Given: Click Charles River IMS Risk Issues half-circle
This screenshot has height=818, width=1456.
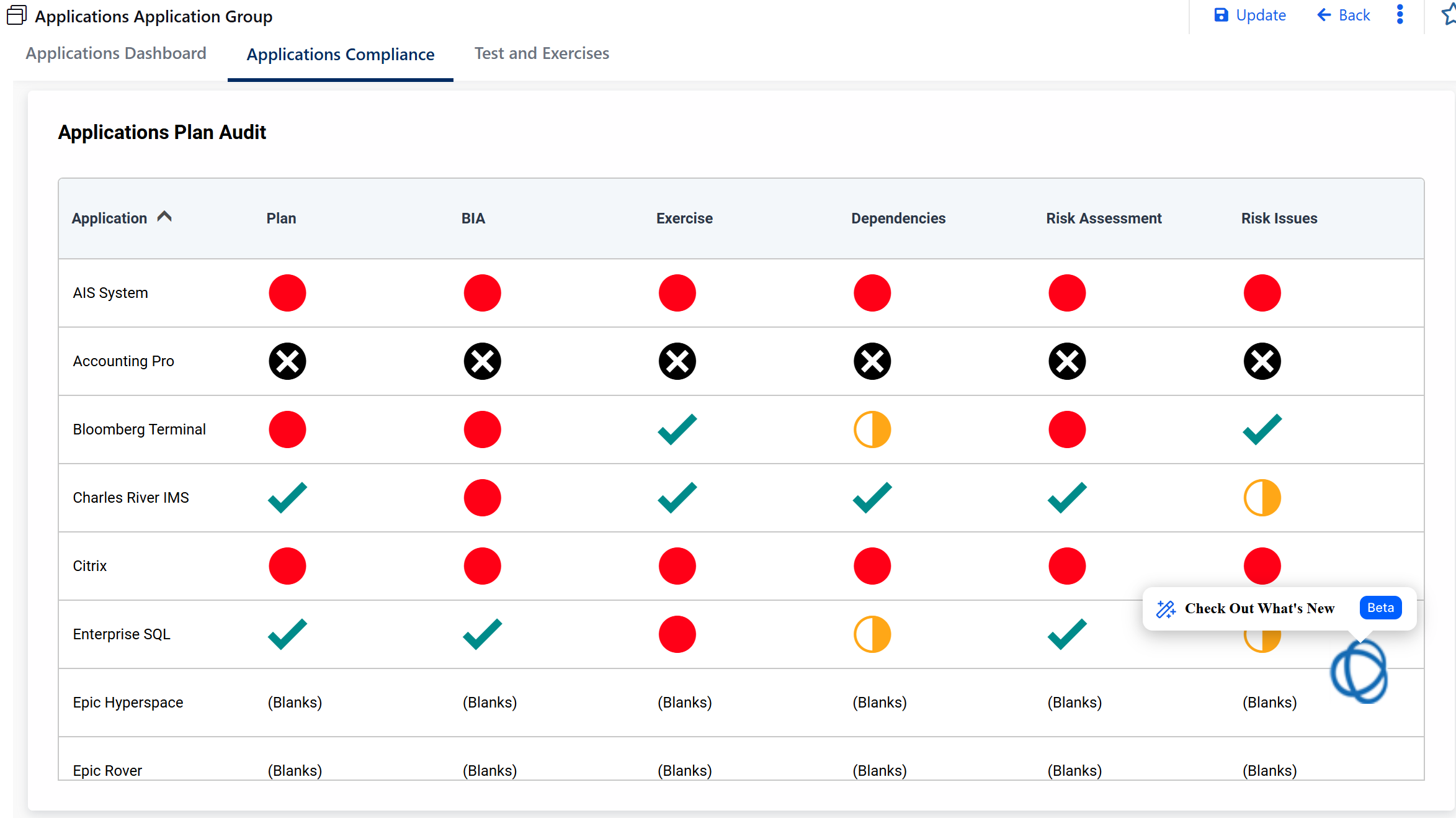Looking at the screenshot, I should click(1262, 498).
